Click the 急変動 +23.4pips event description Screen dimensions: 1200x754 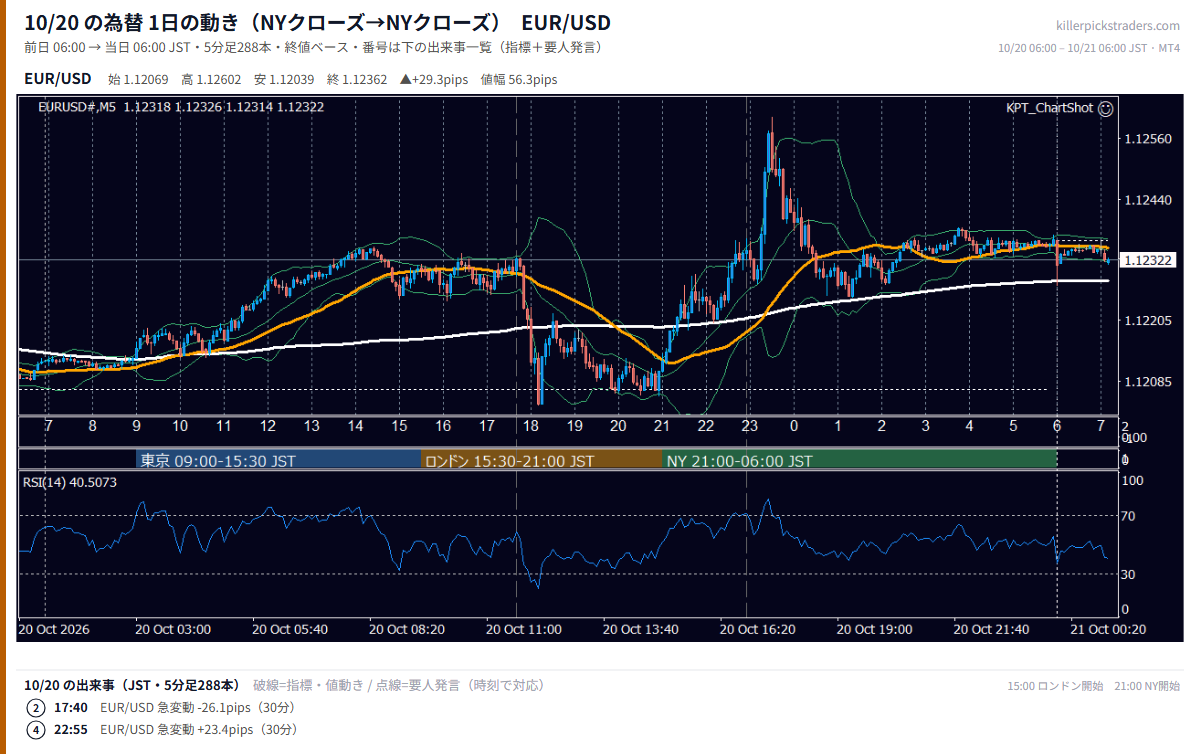(199, 730)
